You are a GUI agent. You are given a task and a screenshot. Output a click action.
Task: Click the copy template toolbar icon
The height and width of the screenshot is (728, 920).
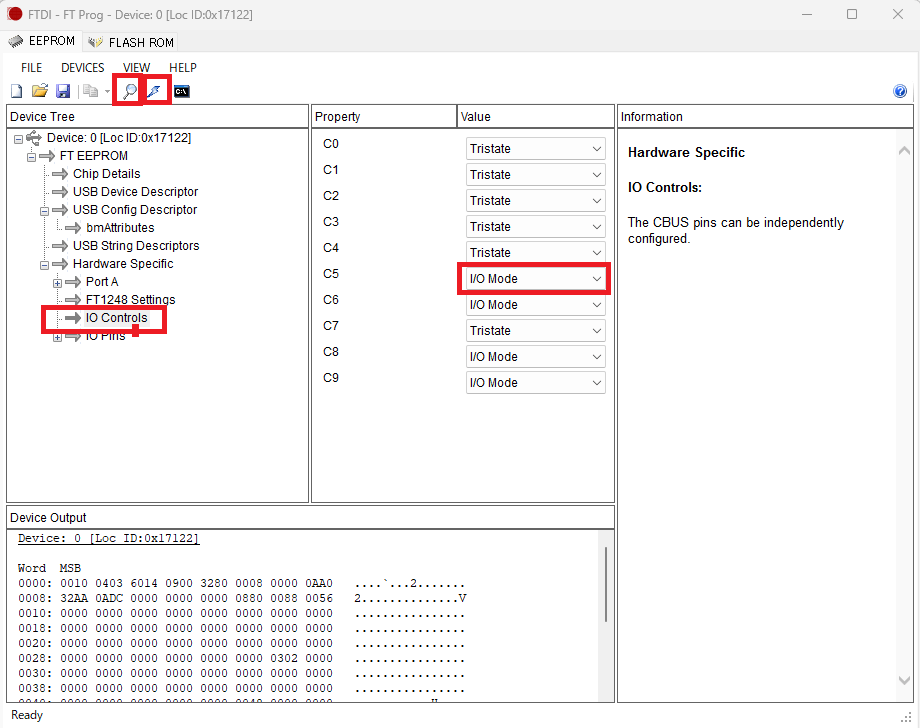[x=90, y=91]
